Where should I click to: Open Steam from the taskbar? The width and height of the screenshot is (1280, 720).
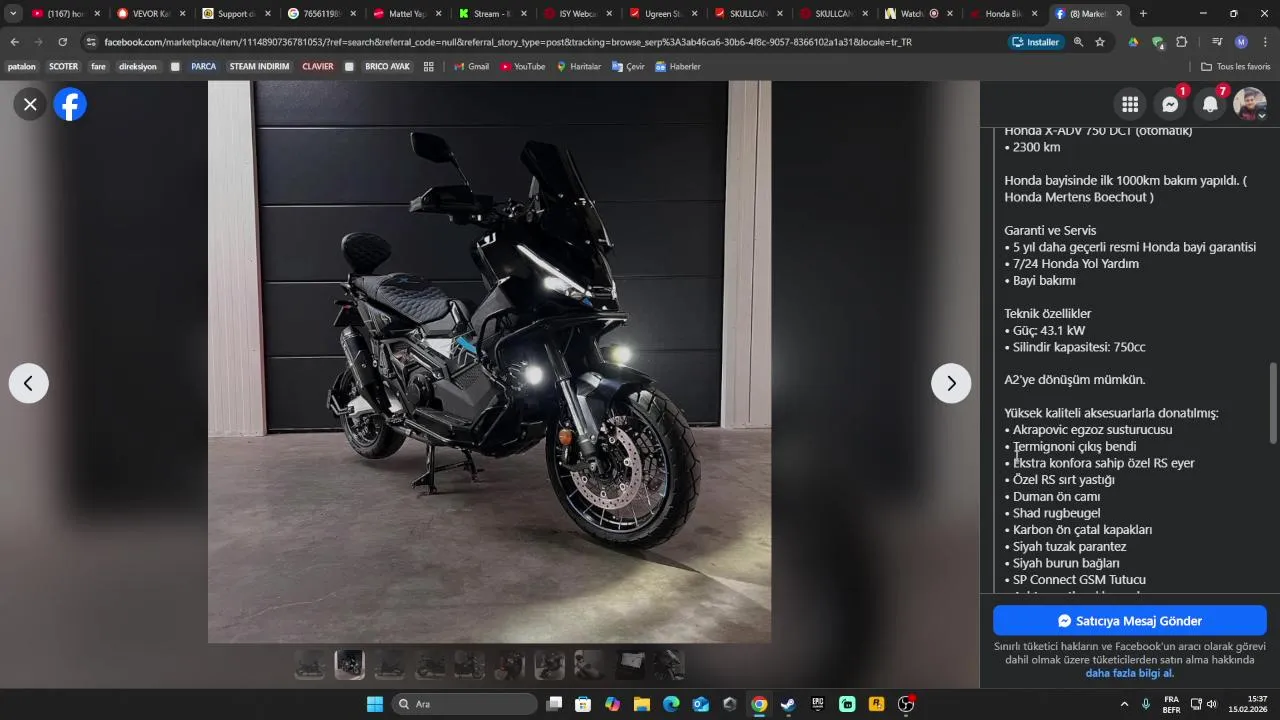point(788,704)
